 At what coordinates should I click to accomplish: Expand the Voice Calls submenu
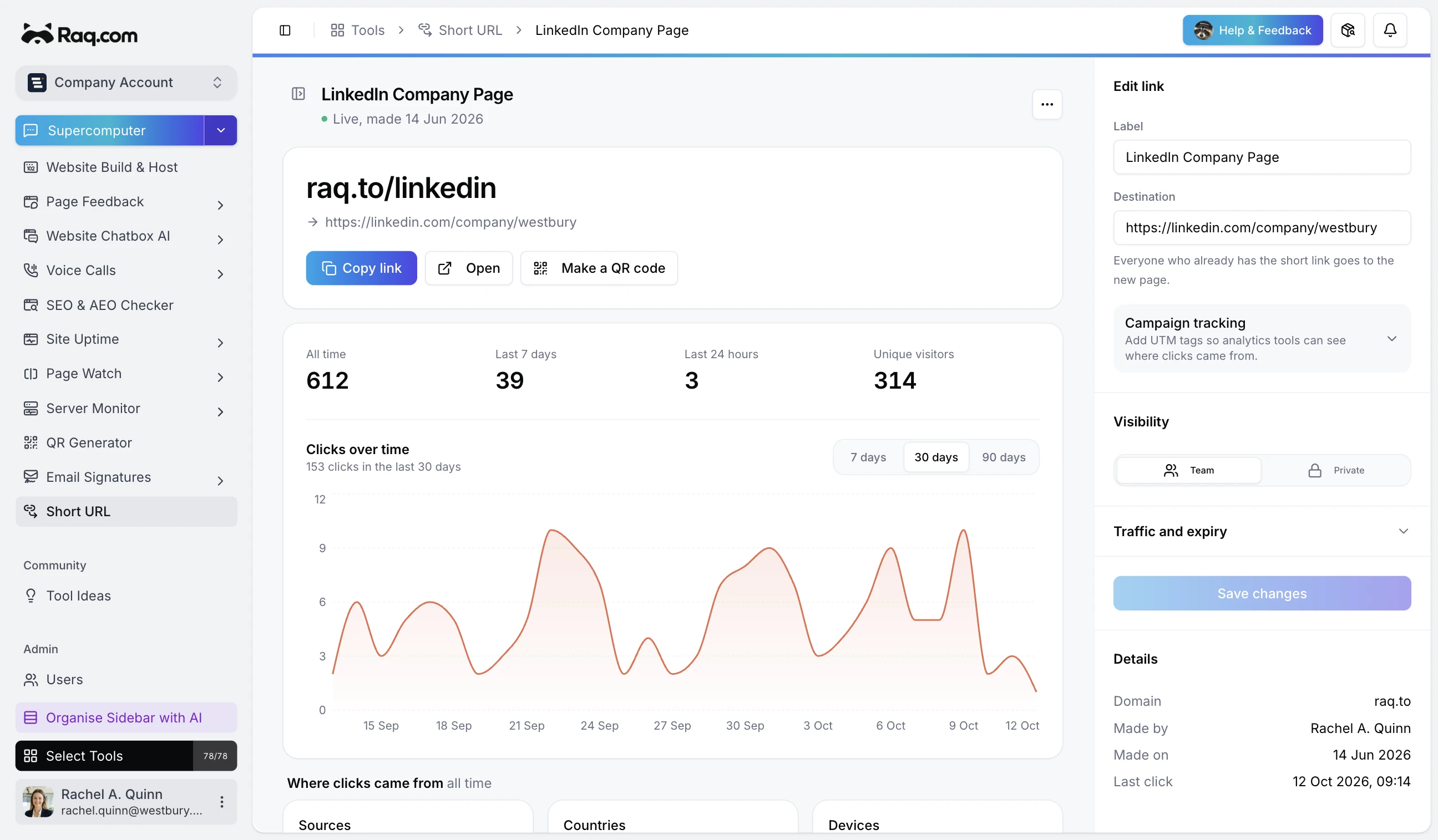[220, 273]
